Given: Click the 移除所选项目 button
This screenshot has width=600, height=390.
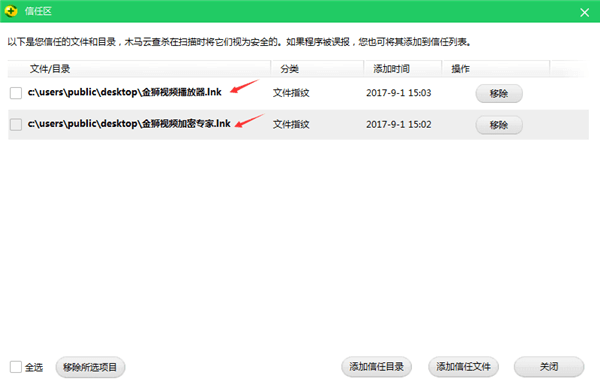Looking at the screenshot, I should [x=90, y=367].
